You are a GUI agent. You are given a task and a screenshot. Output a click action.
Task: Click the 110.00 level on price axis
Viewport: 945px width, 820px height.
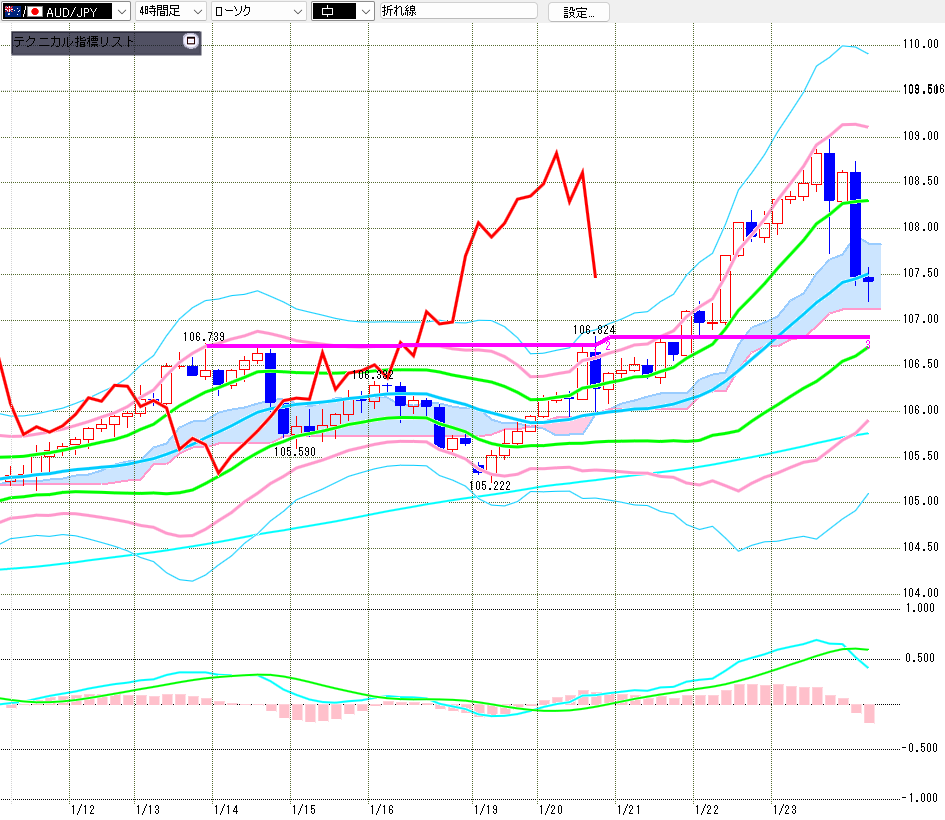920,45
